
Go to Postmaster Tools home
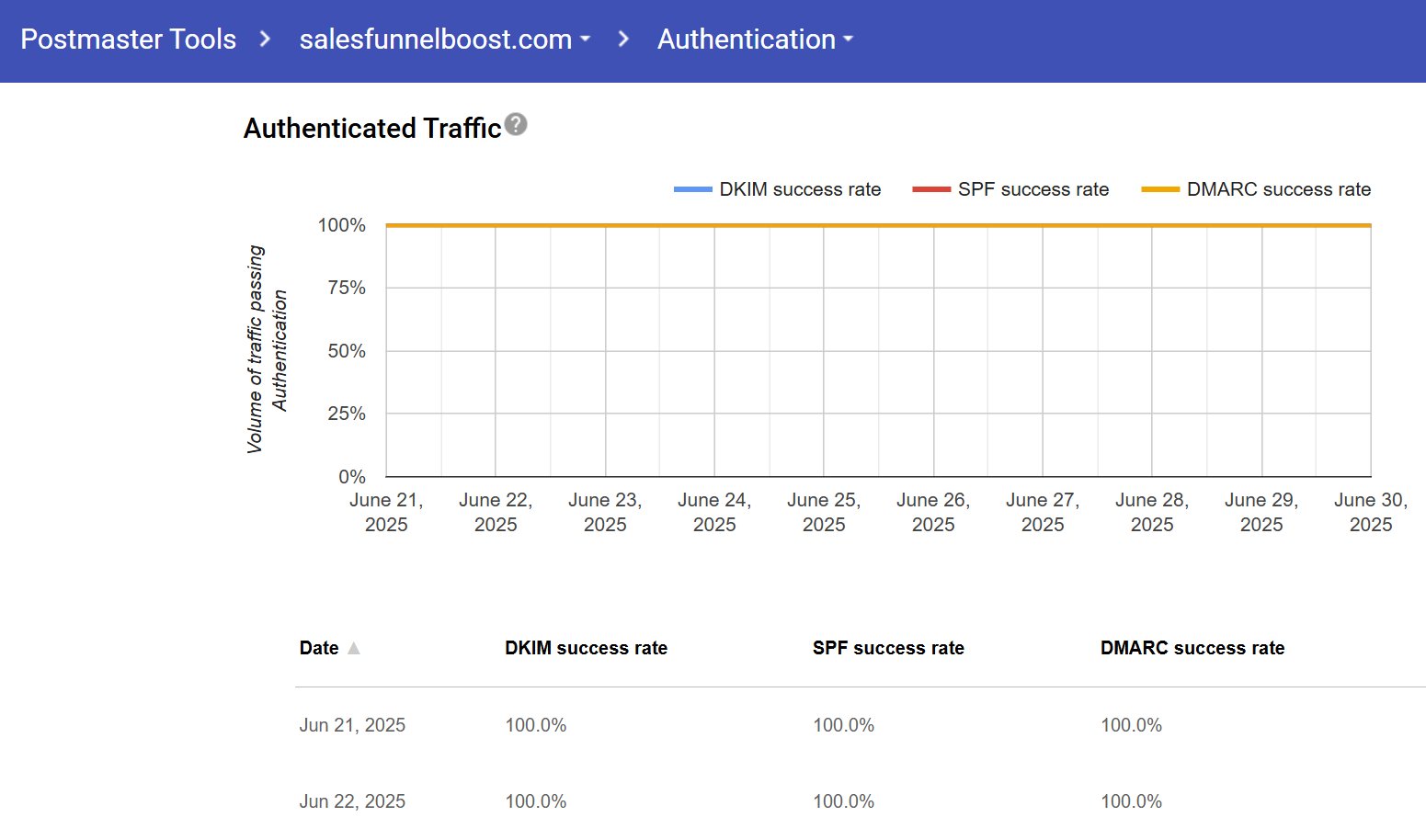pos(128,40)
